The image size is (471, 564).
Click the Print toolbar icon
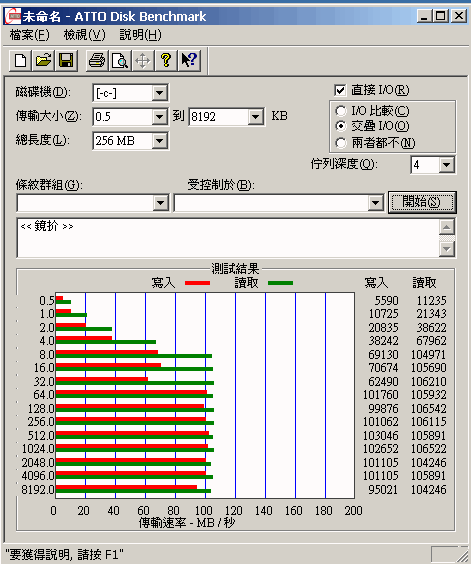coord(97,60)
